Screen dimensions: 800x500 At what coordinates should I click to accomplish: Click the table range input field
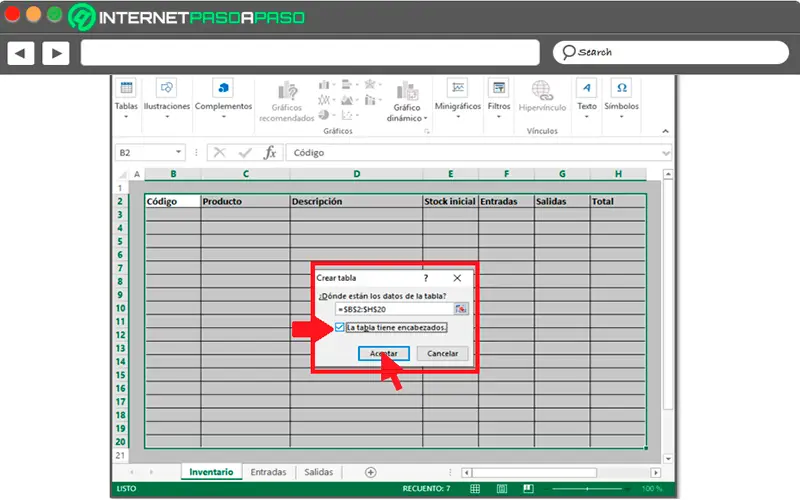pyautogui.click(x=395, y=309)
